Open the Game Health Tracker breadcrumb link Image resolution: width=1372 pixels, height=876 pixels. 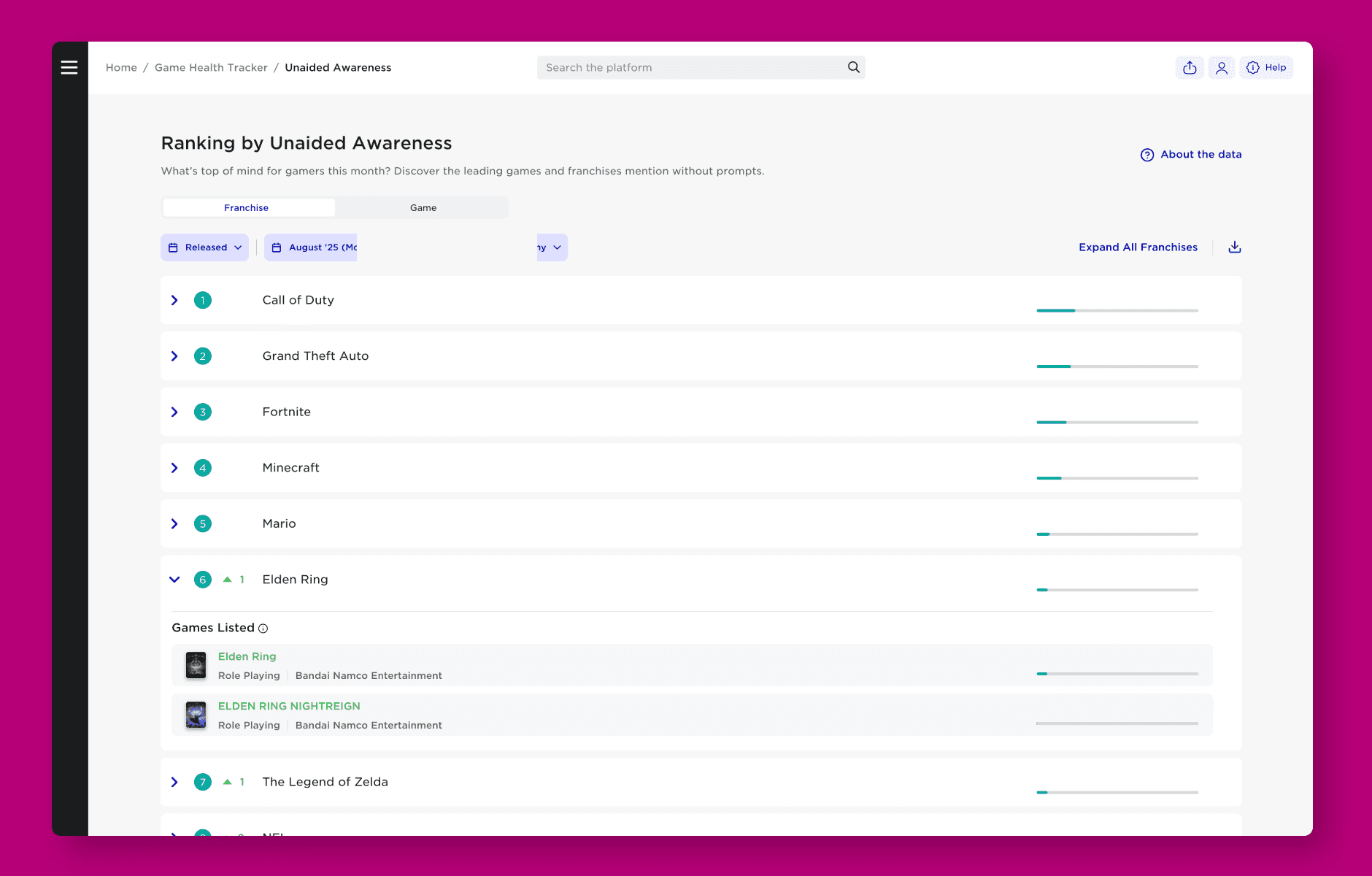[211, 67]
